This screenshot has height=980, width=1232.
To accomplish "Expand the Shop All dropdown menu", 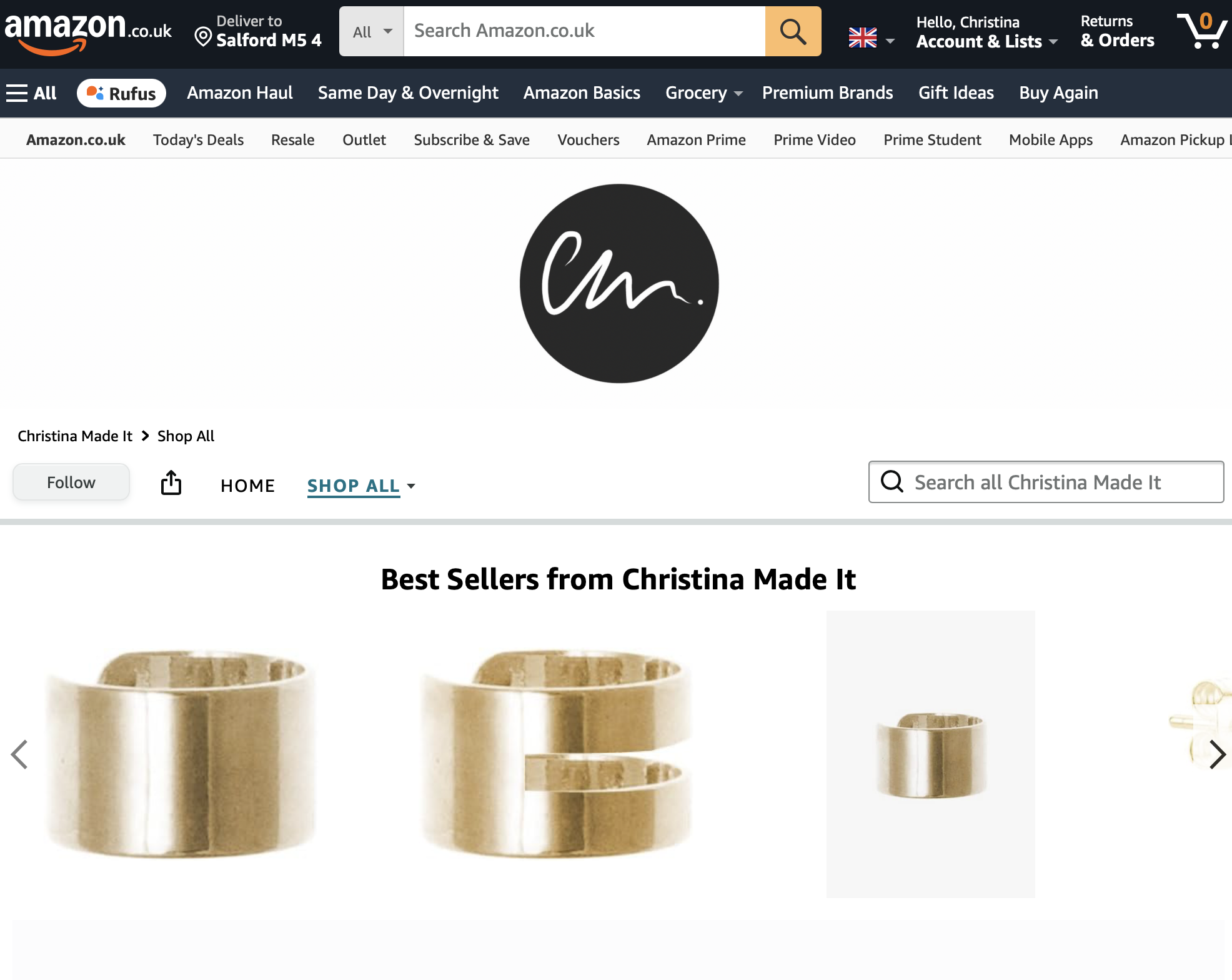I will [x=361, y=486].
